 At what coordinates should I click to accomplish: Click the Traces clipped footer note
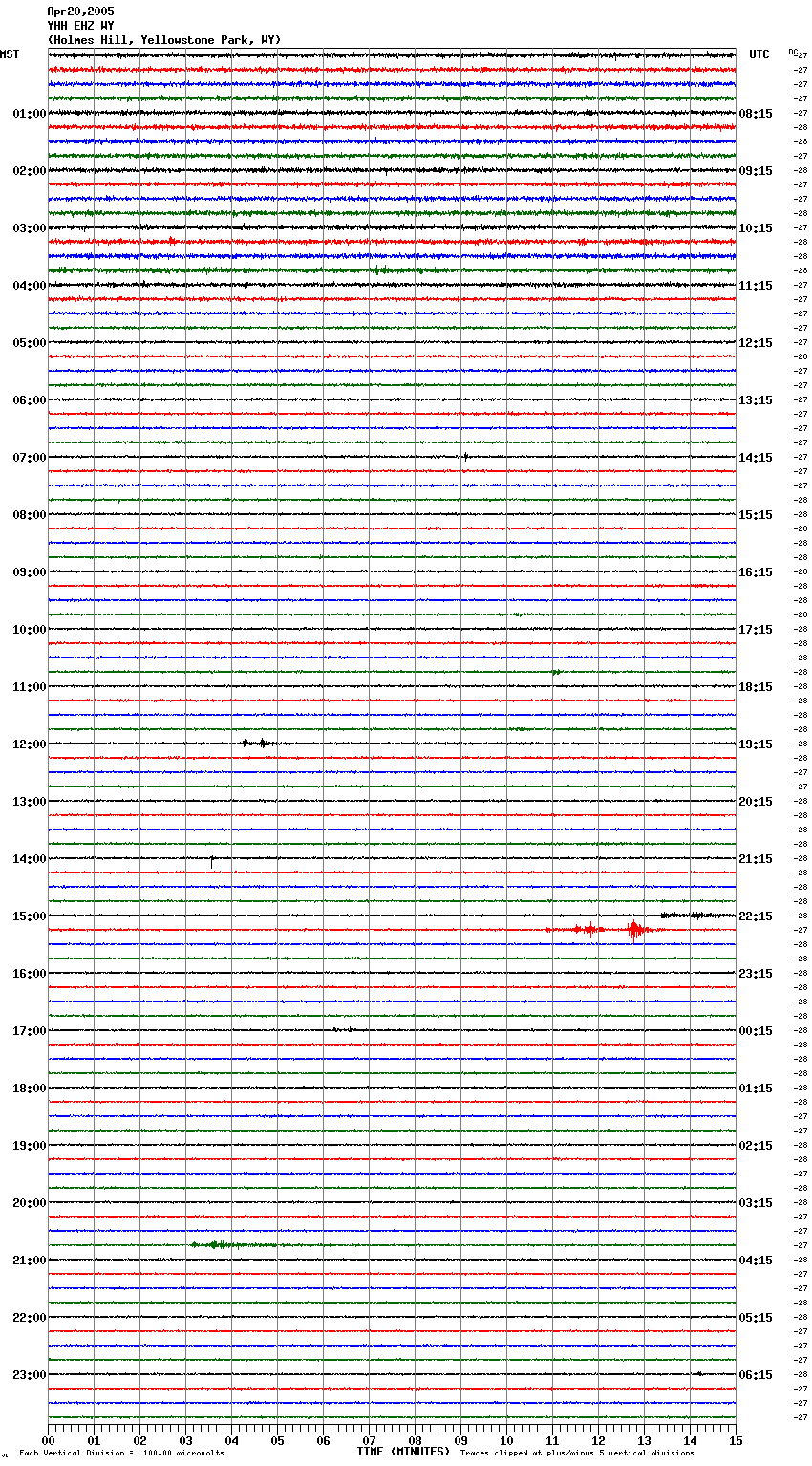[x=577, y=1454]
